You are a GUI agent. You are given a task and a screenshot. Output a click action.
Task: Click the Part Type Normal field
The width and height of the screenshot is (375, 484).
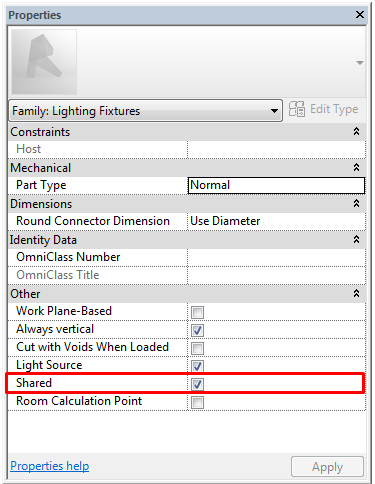click(276, 185)
